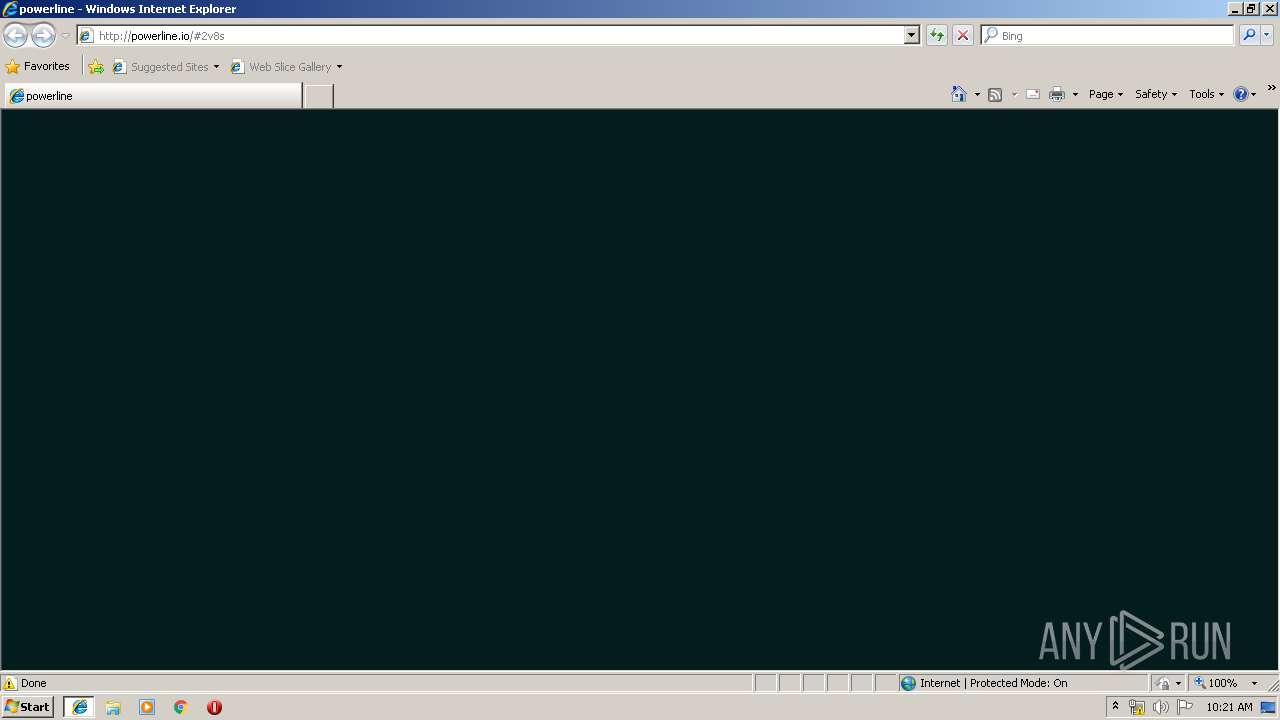This screenshot has height=720, width=1280.
Task: Click the Help question mark icon
Action: pyautogui.click(x=1241, y=94)
